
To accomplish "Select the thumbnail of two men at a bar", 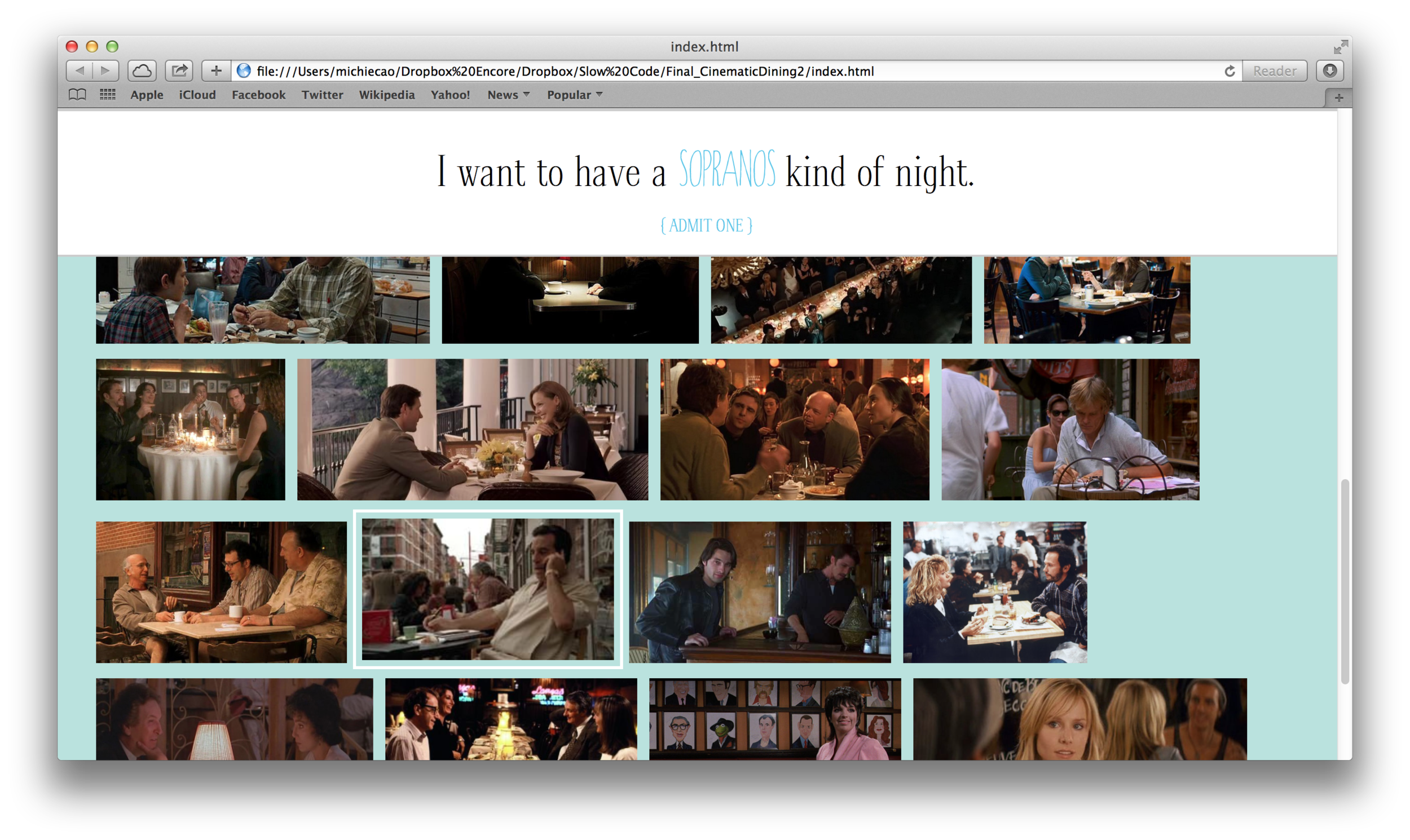I will pos(759,592).
